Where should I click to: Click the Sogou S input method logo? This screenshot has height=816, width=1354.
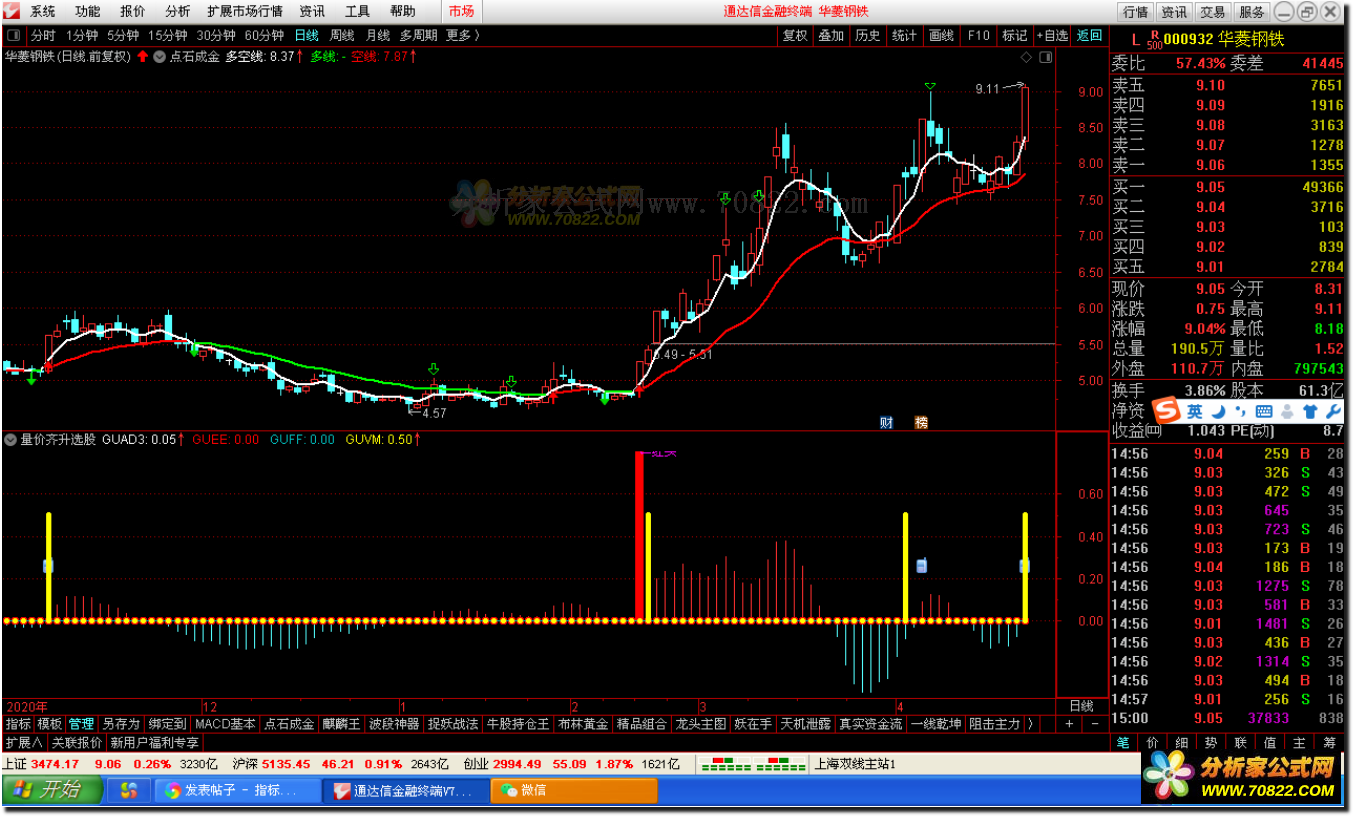click(x=1168, y=411)
